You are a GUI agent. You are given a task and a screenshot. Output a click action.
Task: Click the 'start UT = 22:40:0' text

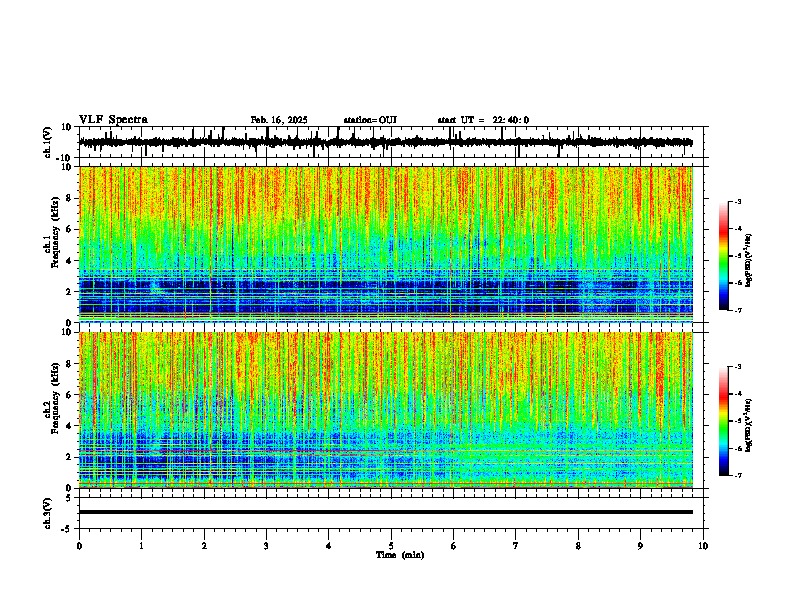[x=483, y=120]
